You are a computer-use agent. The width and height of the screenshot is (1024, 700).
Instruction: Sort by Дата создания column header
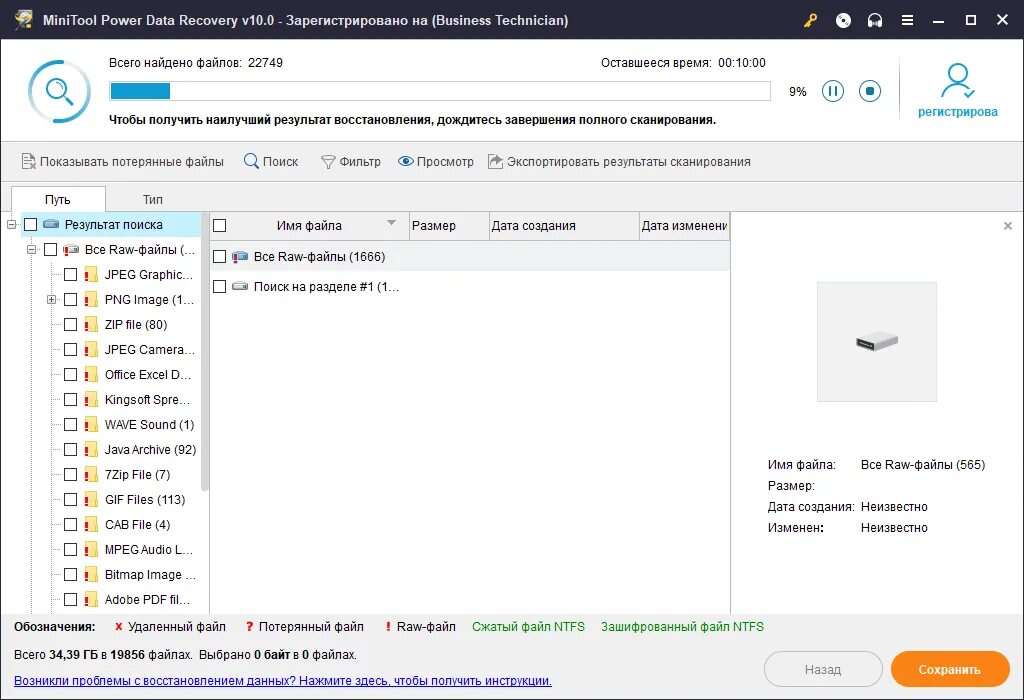coord(564,226)
